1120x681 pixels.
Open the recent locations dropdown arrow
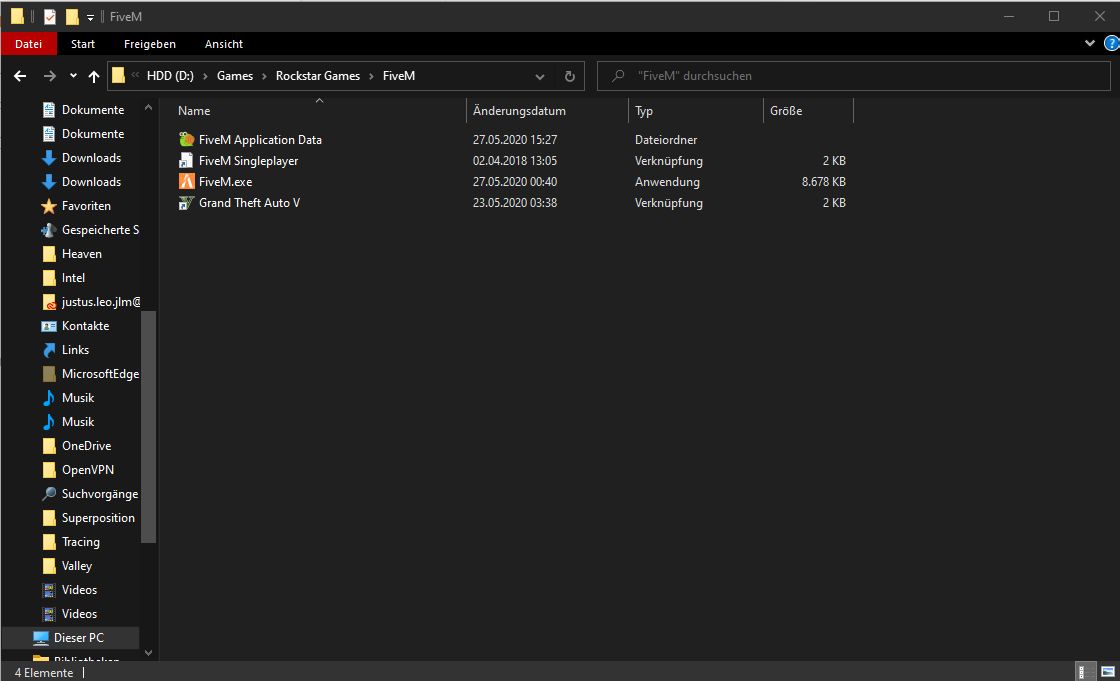73,76
